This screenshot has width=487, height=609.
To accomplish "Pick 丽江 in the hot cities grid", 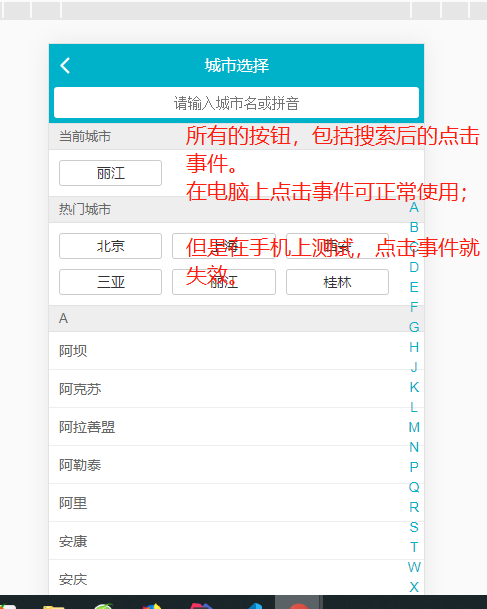I will coord(224,282).
